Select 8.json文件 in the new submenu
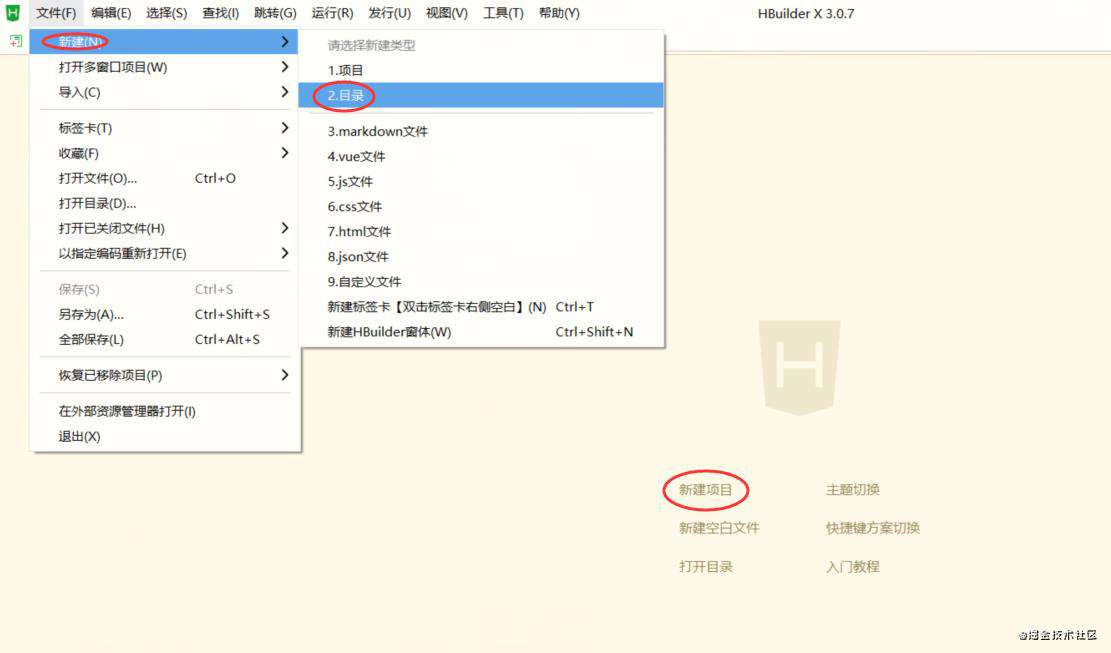This screenshot has height=653, width=1111. tap(481, 256)
